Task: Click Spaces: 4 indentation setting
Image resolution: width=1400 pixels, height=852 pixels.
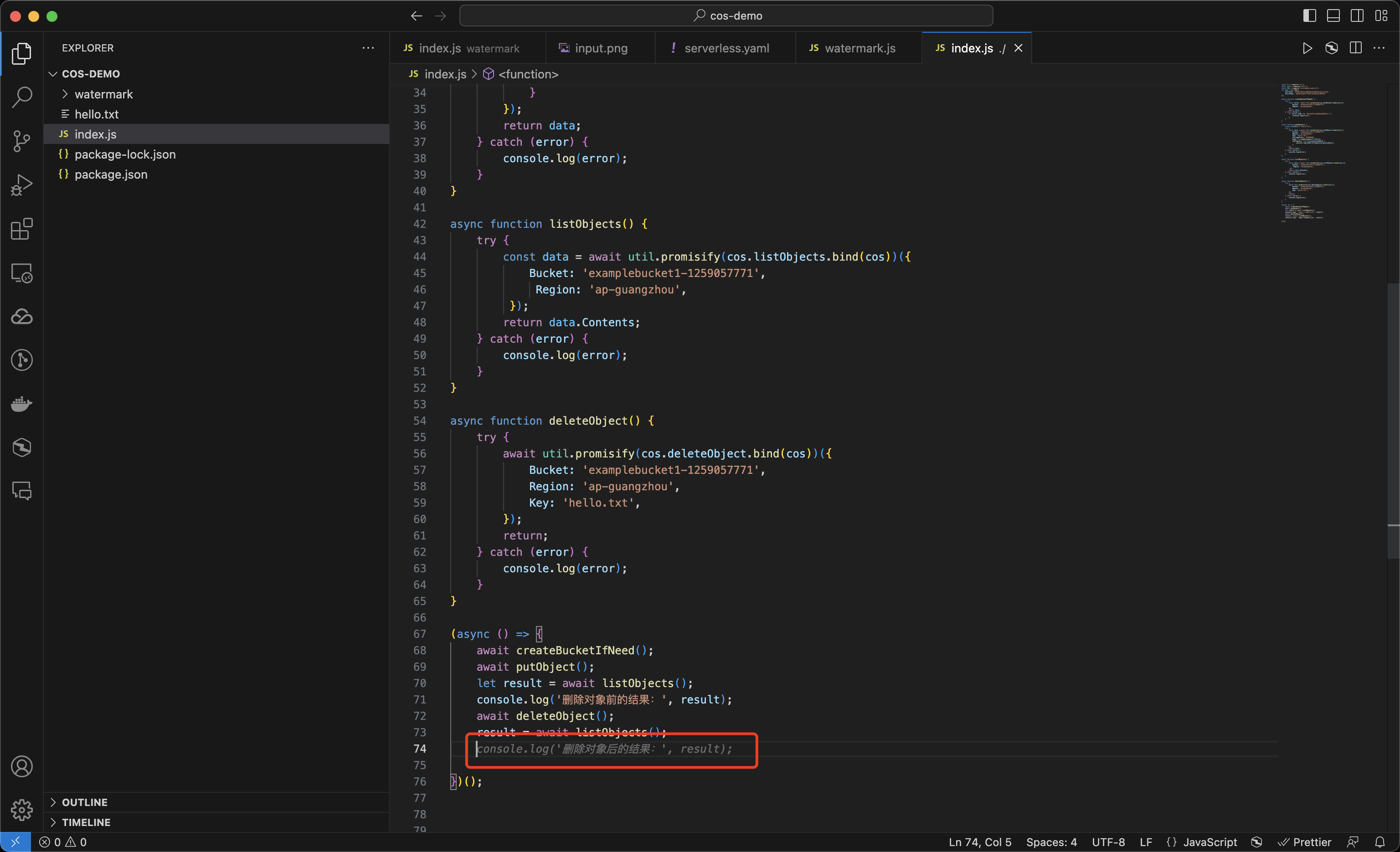Action: coord(1051,842)
